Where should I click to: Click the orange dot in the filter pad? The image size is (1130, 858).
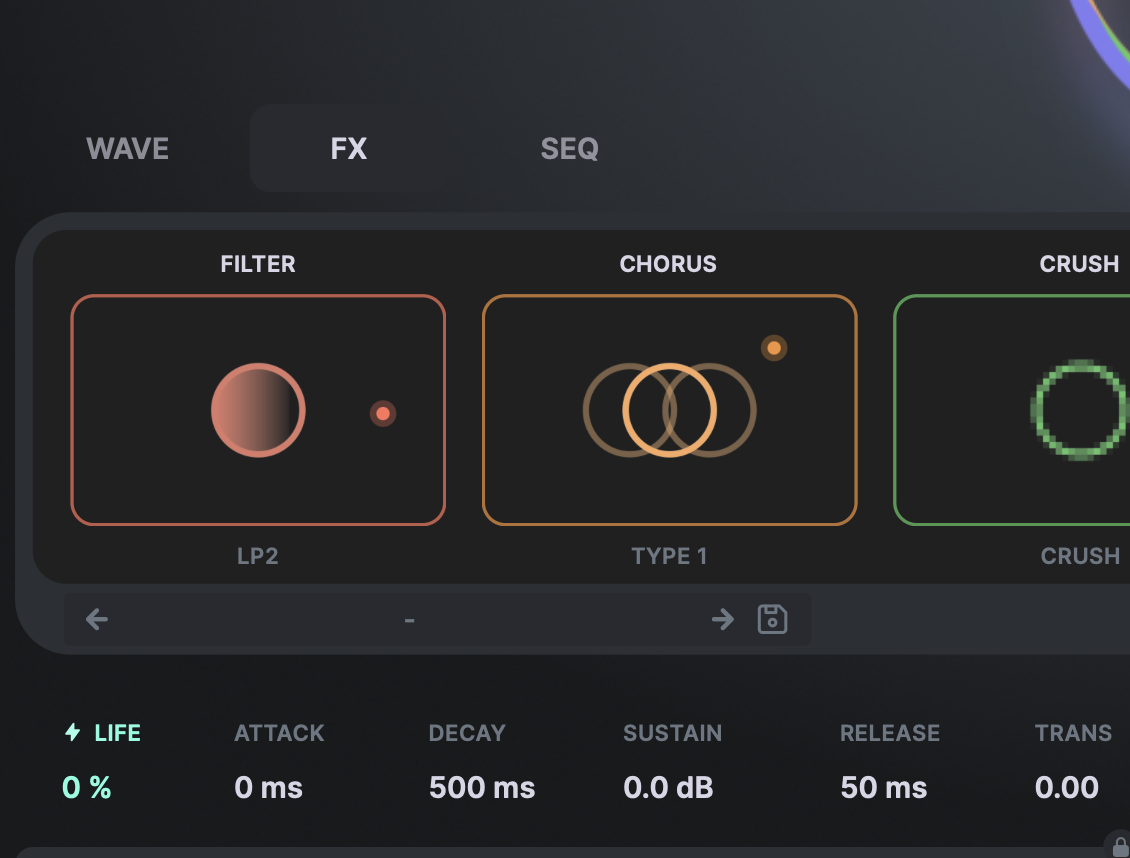(383, 413)
